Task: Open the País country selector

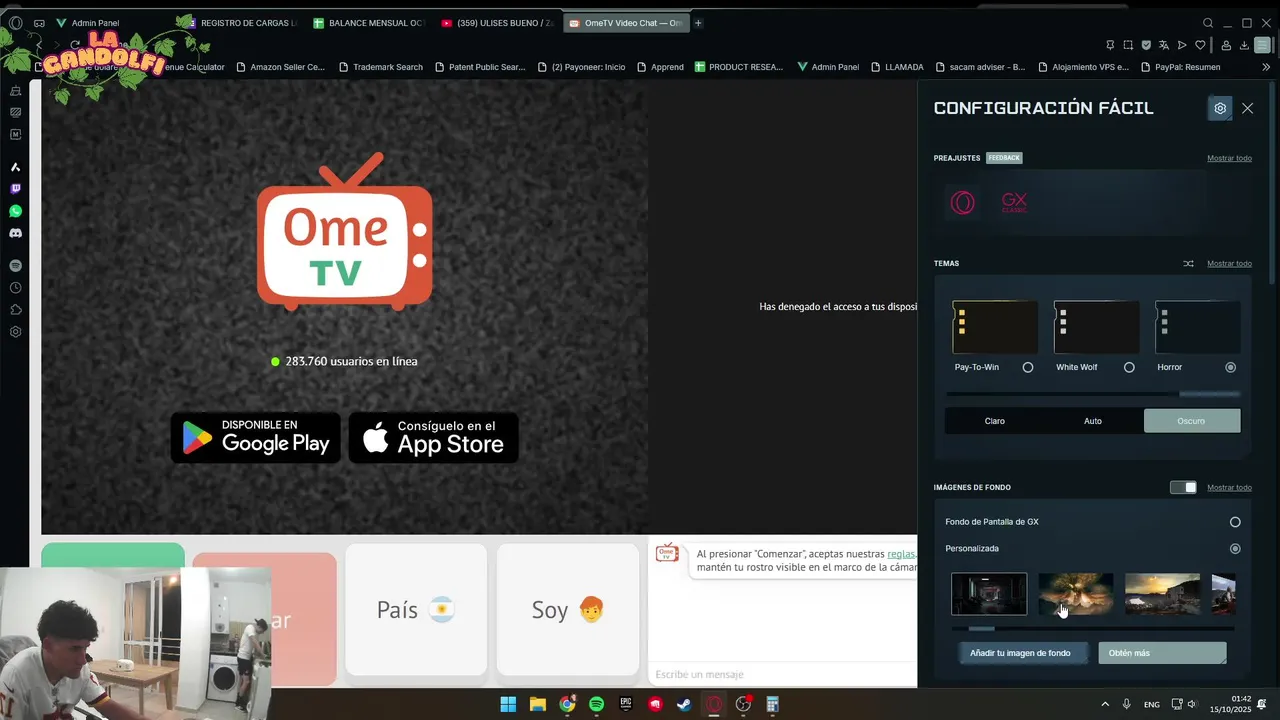Action: 416,610
